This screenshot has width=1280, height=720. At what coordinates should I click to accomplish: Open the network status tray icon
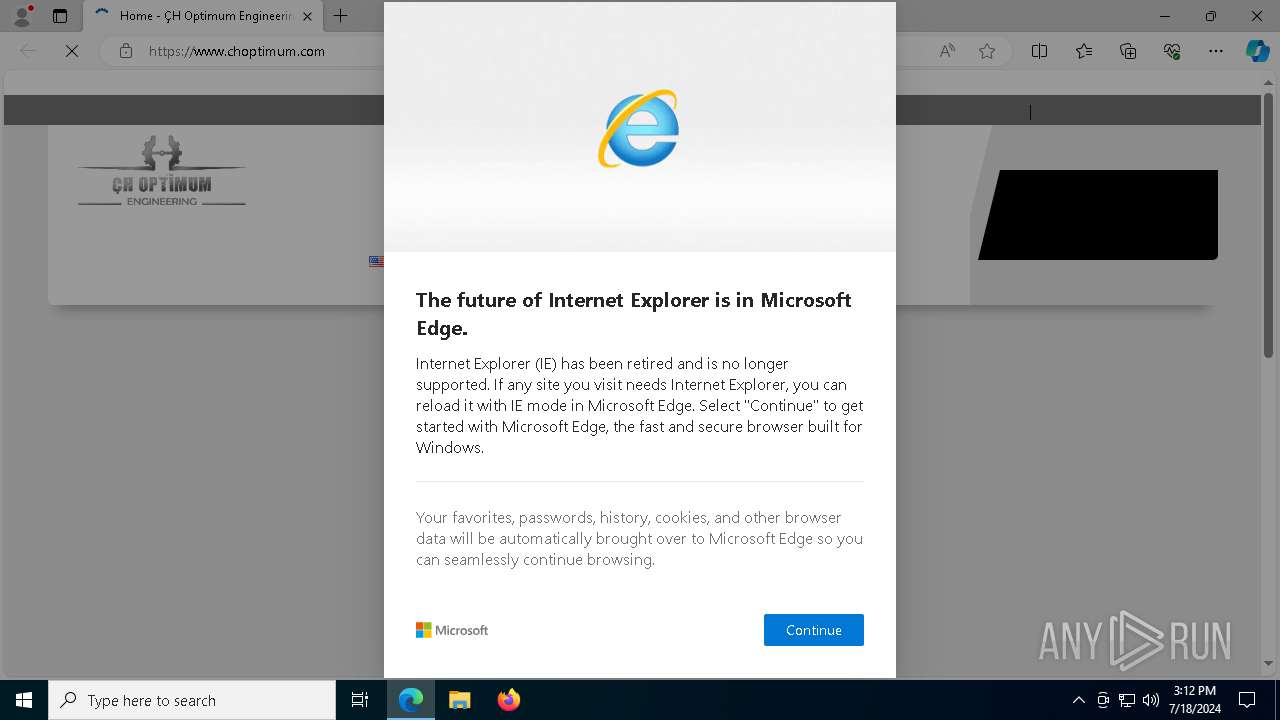1127,700
